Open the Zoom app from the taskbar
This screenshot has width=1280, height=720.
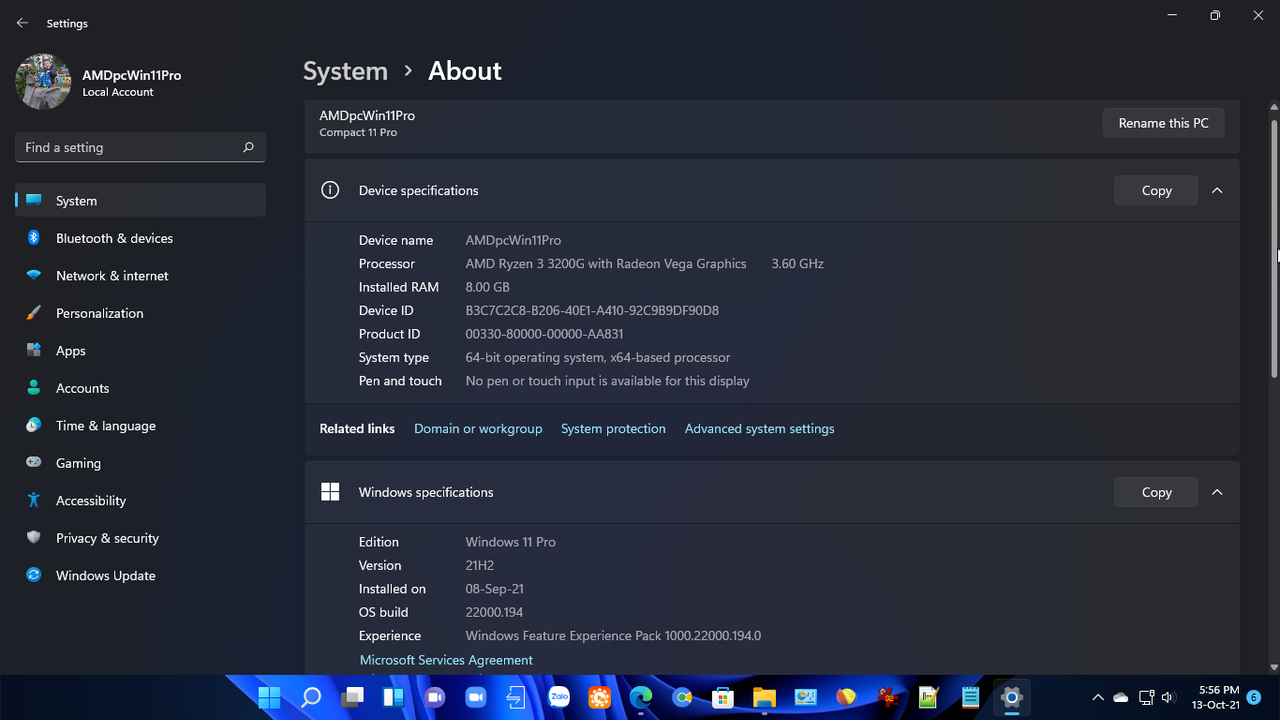pyautogui.click(x=475, y=697)
